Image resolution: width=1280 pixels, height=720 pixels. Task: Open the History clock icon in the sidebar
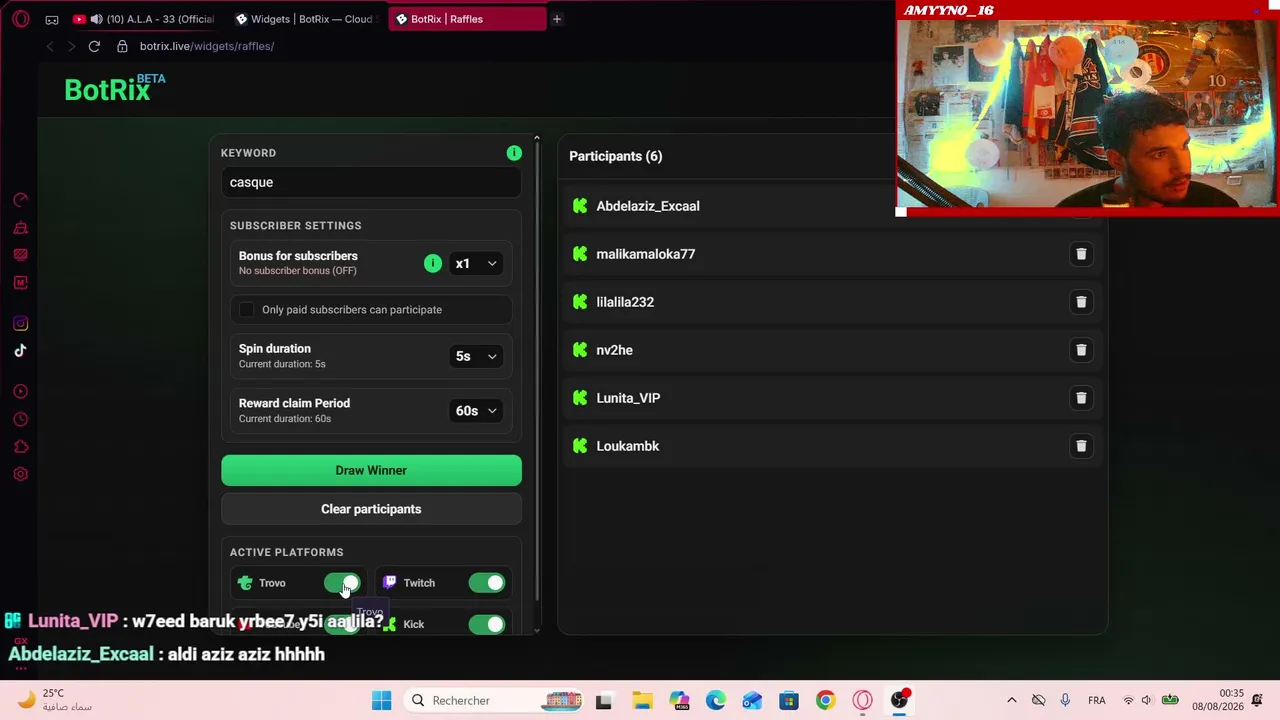coord(21,420)
